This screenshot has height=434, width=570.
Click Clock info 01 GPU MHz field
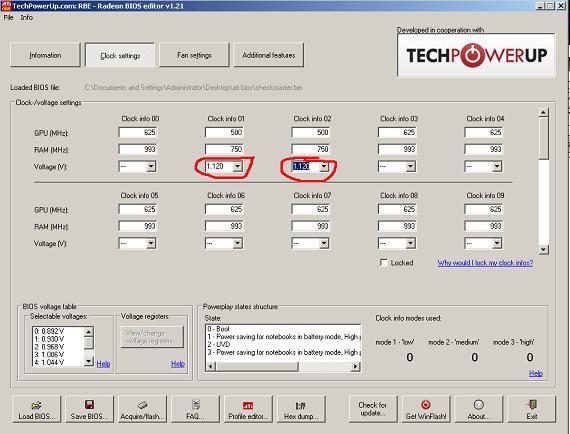pos(224,132)
